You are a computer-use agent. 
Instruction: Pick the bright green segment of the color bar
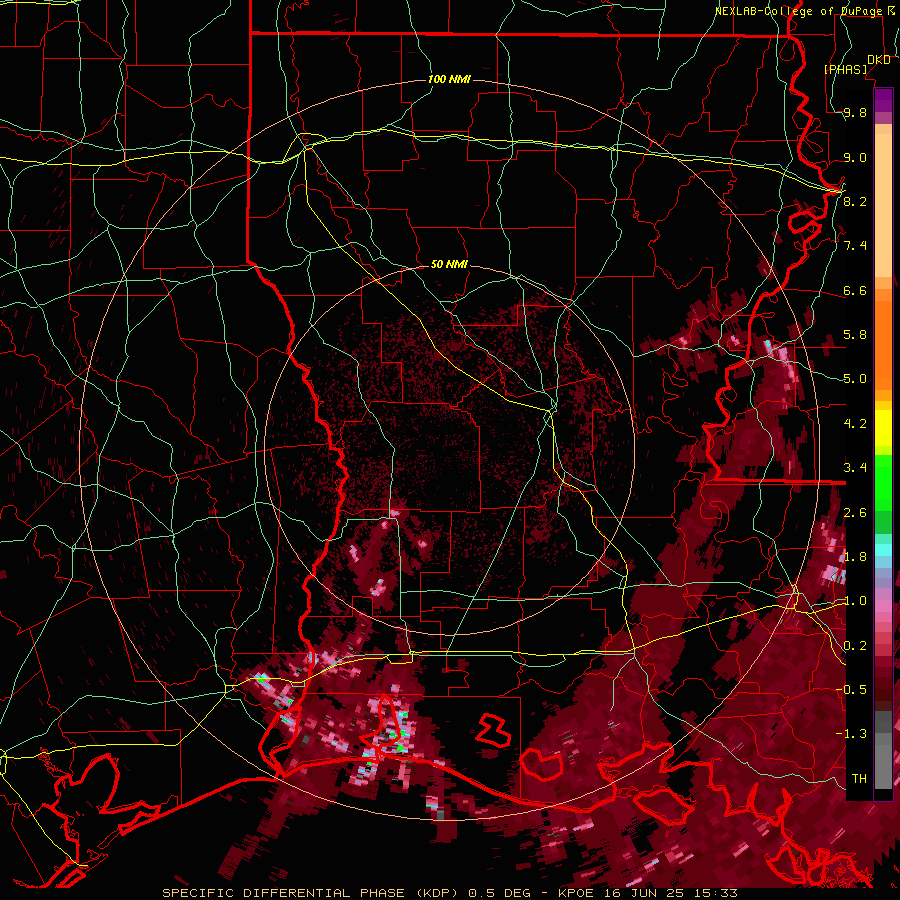883,481
